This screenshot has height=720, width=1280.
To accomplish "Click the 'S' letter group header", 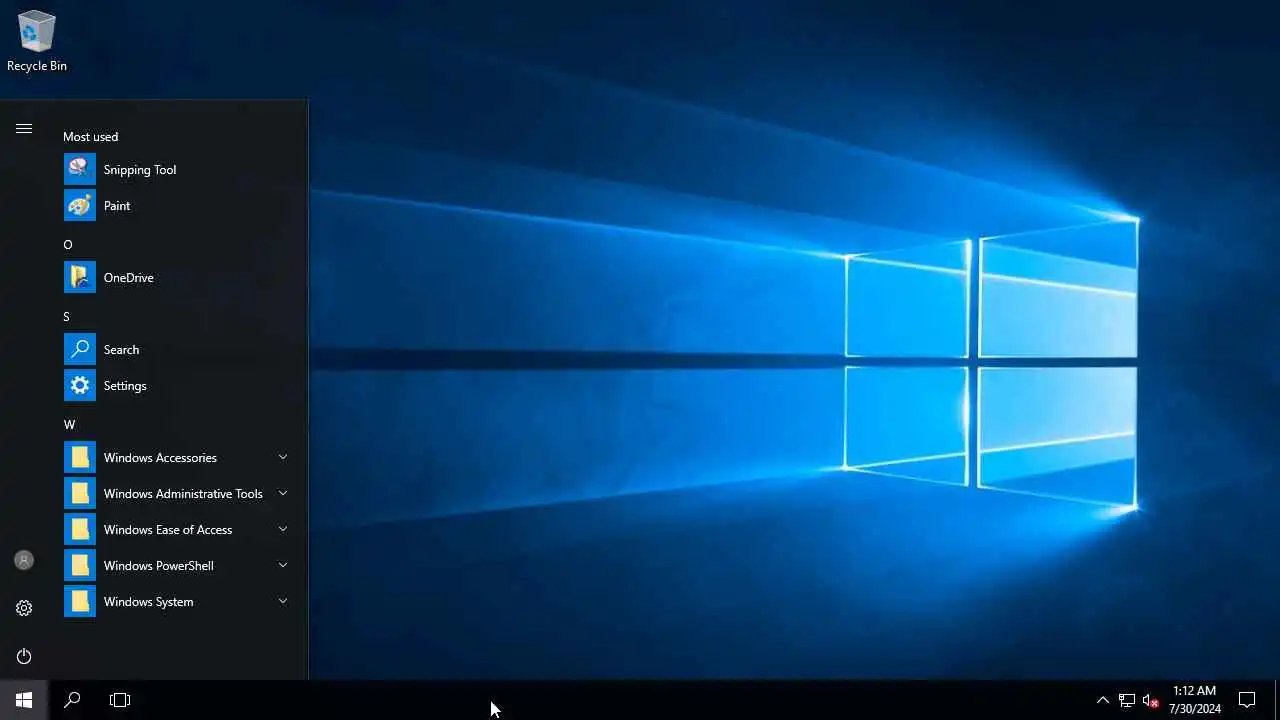I will point(67,317).
